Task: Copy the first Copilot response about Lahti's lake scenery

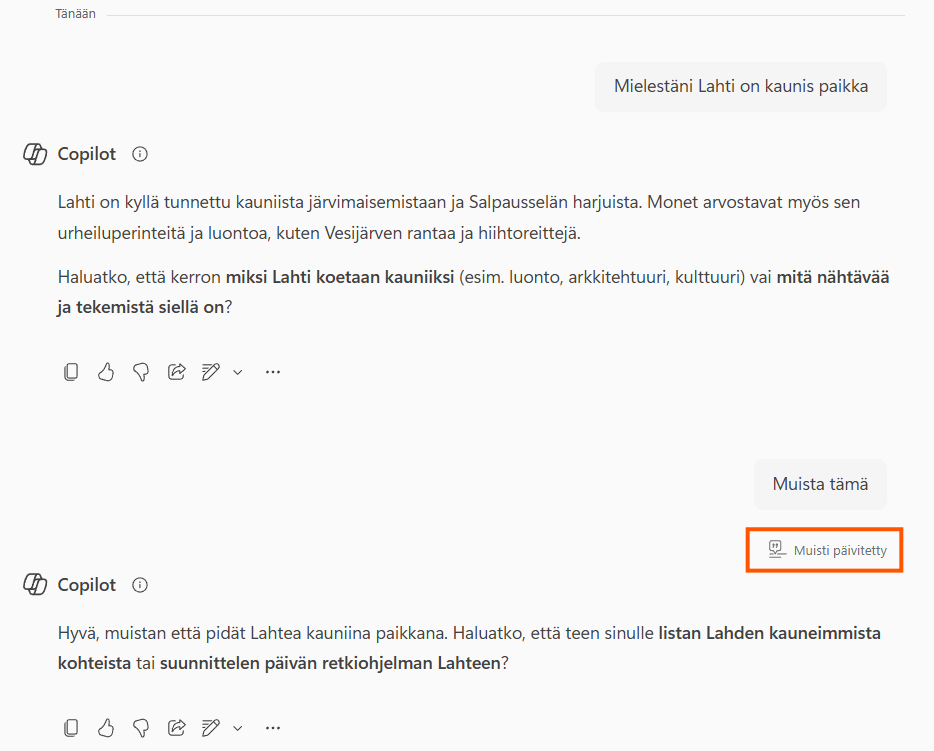Action: tap(71, 372)
